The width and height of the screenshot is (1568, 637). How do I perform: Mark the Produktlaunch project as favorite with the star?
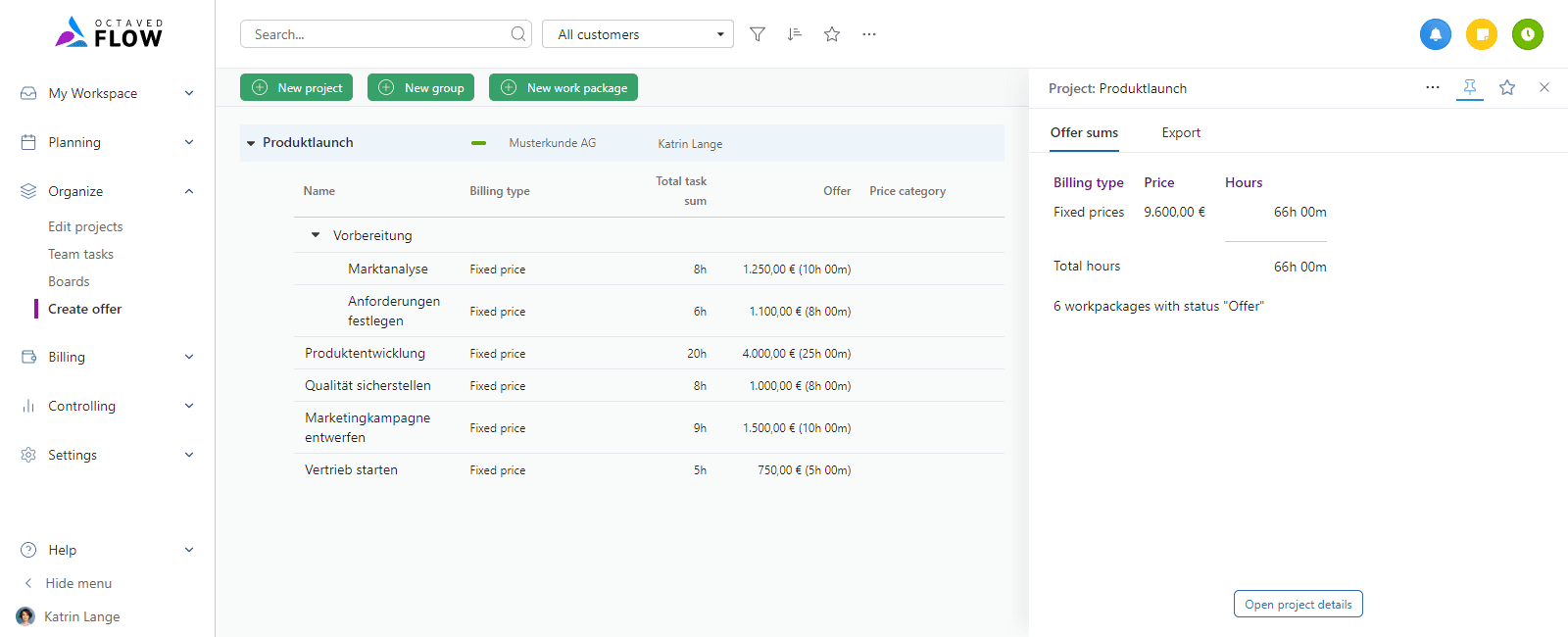tap(1507, 87)
